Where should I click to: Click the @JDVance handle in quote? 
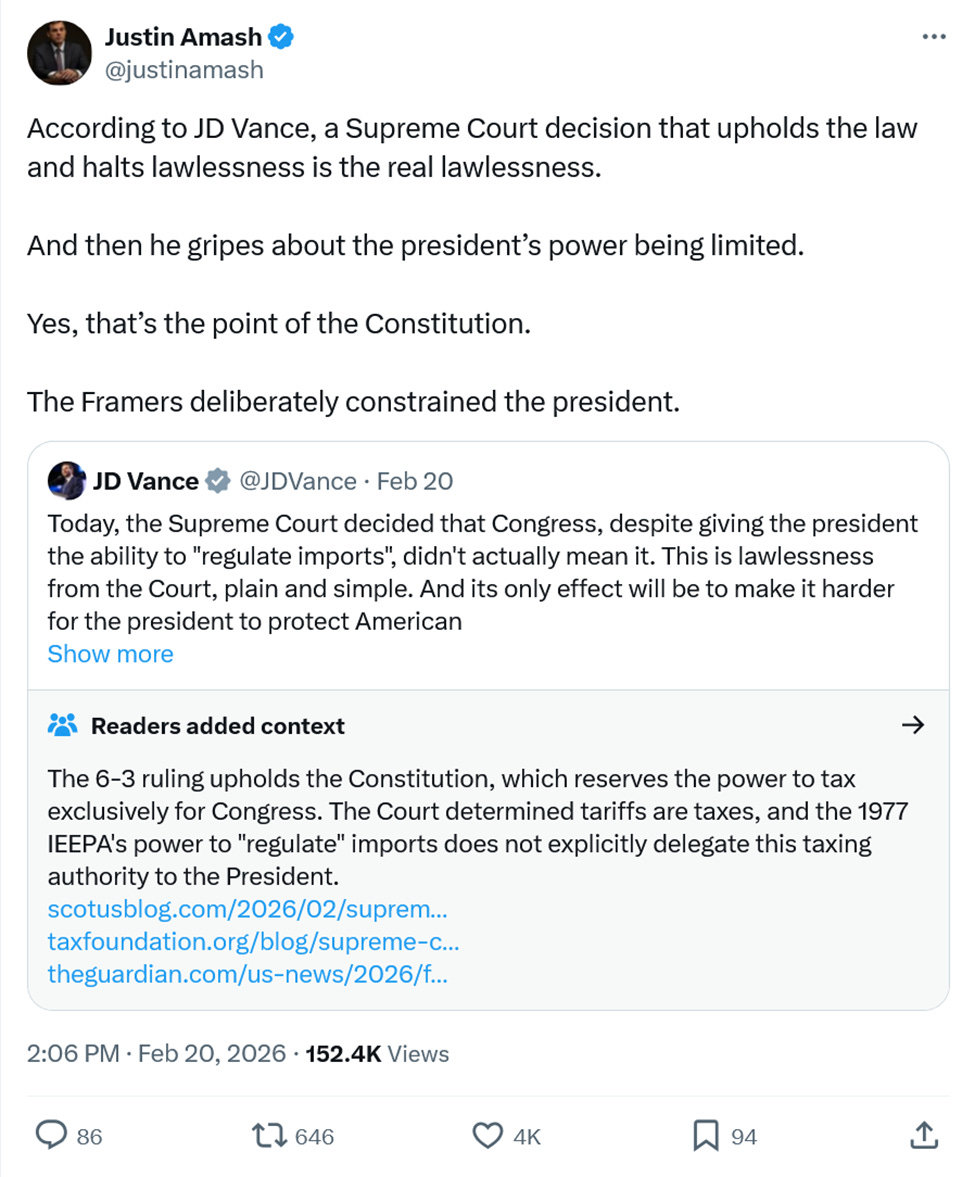[x=298, y=481]
